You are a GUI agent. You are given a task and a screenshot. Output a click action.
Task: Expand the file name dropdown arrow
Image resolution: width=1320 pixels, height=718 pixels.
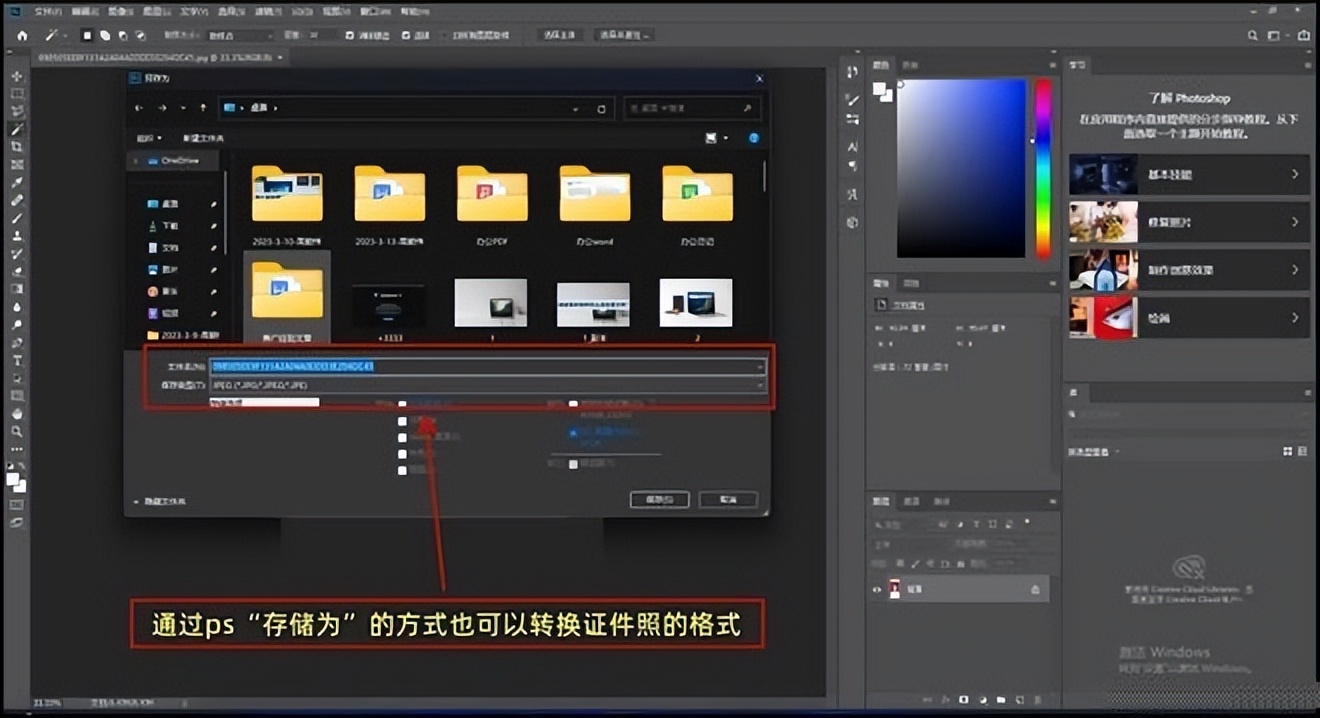[760, 368]
